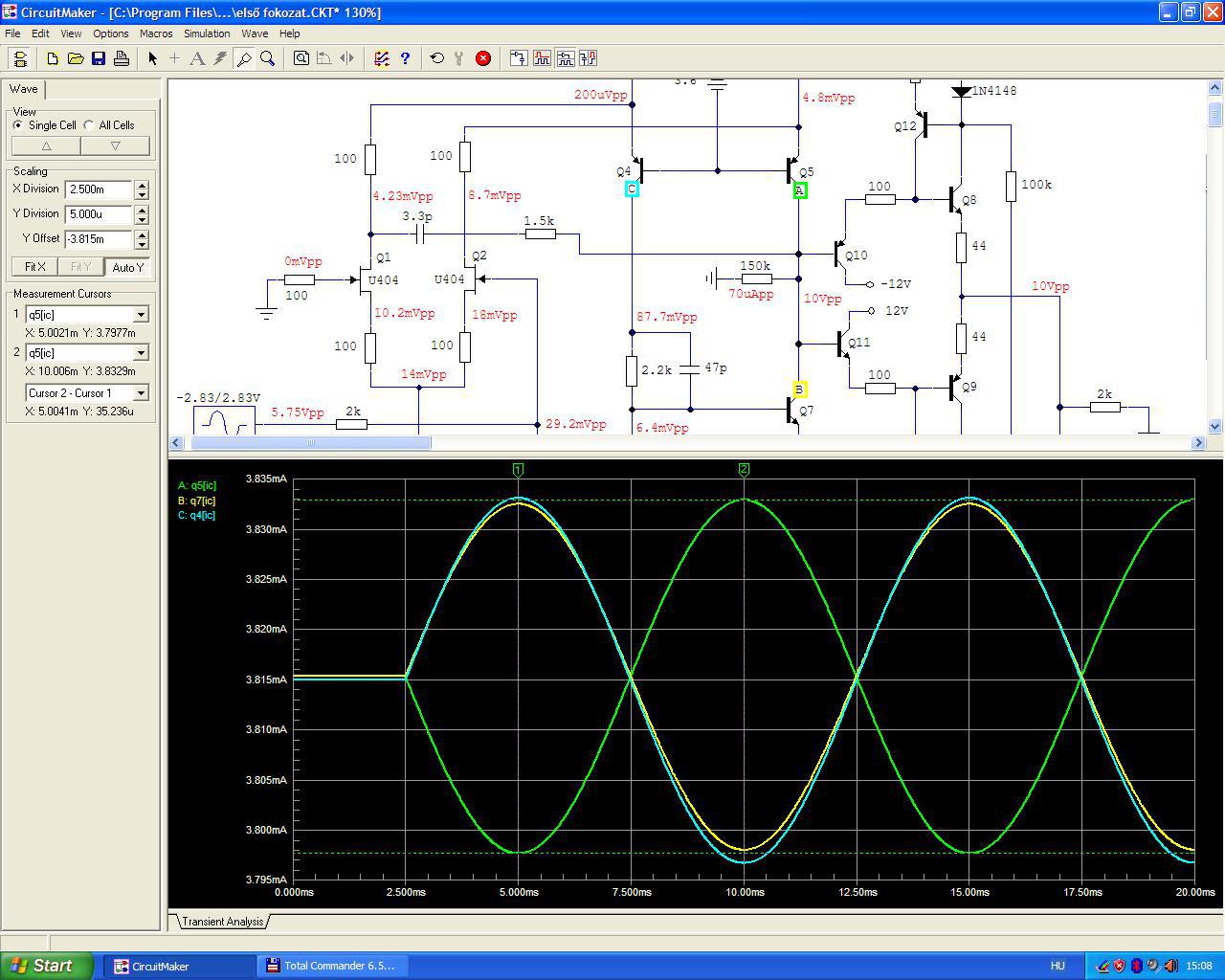Select the Probe tool in toolbar

(244, 58)
